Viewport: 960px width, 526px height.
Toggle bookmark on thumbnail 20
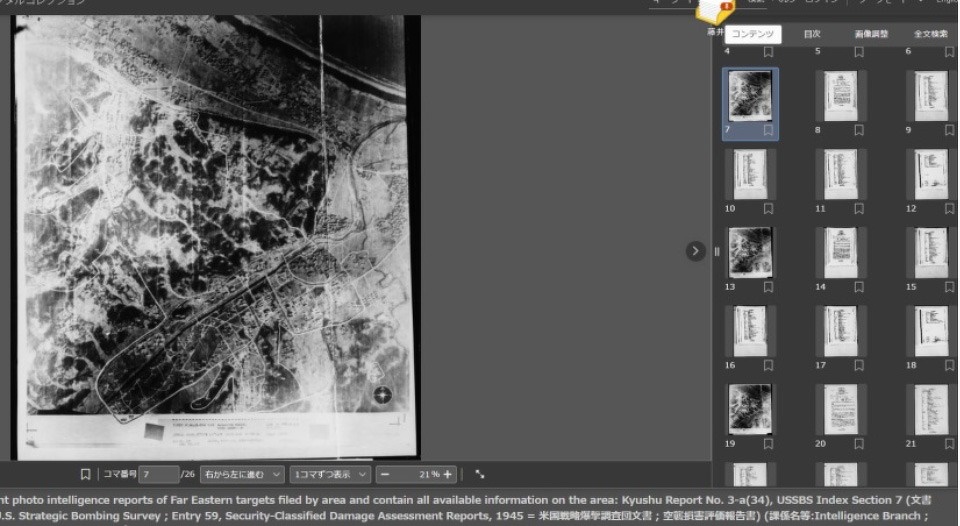pyautogui.click(x=858, y=443)
